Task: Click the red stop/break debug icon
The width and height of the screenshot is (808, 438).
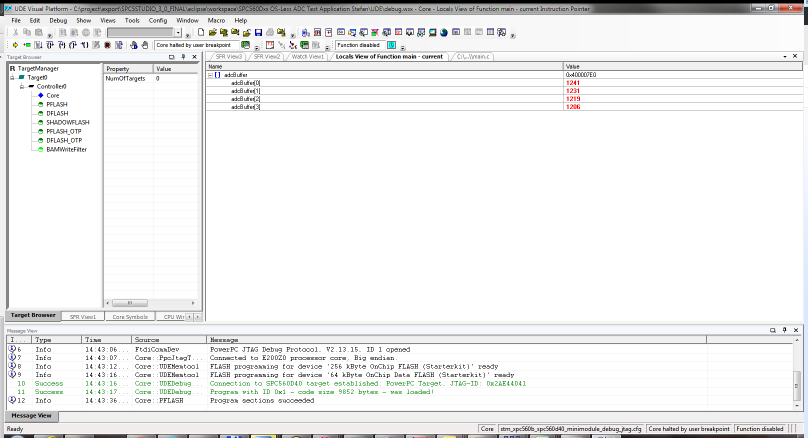Action: 107,45
